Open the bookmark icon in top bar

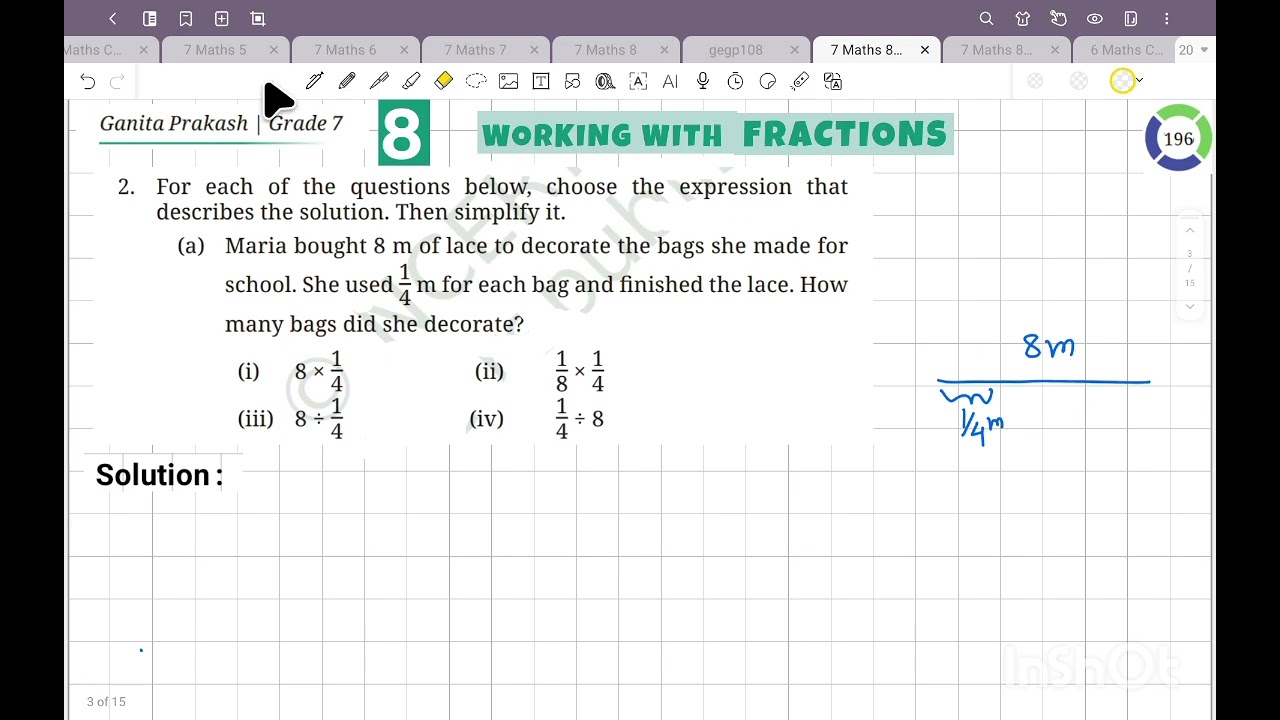(x=185, y=18)
